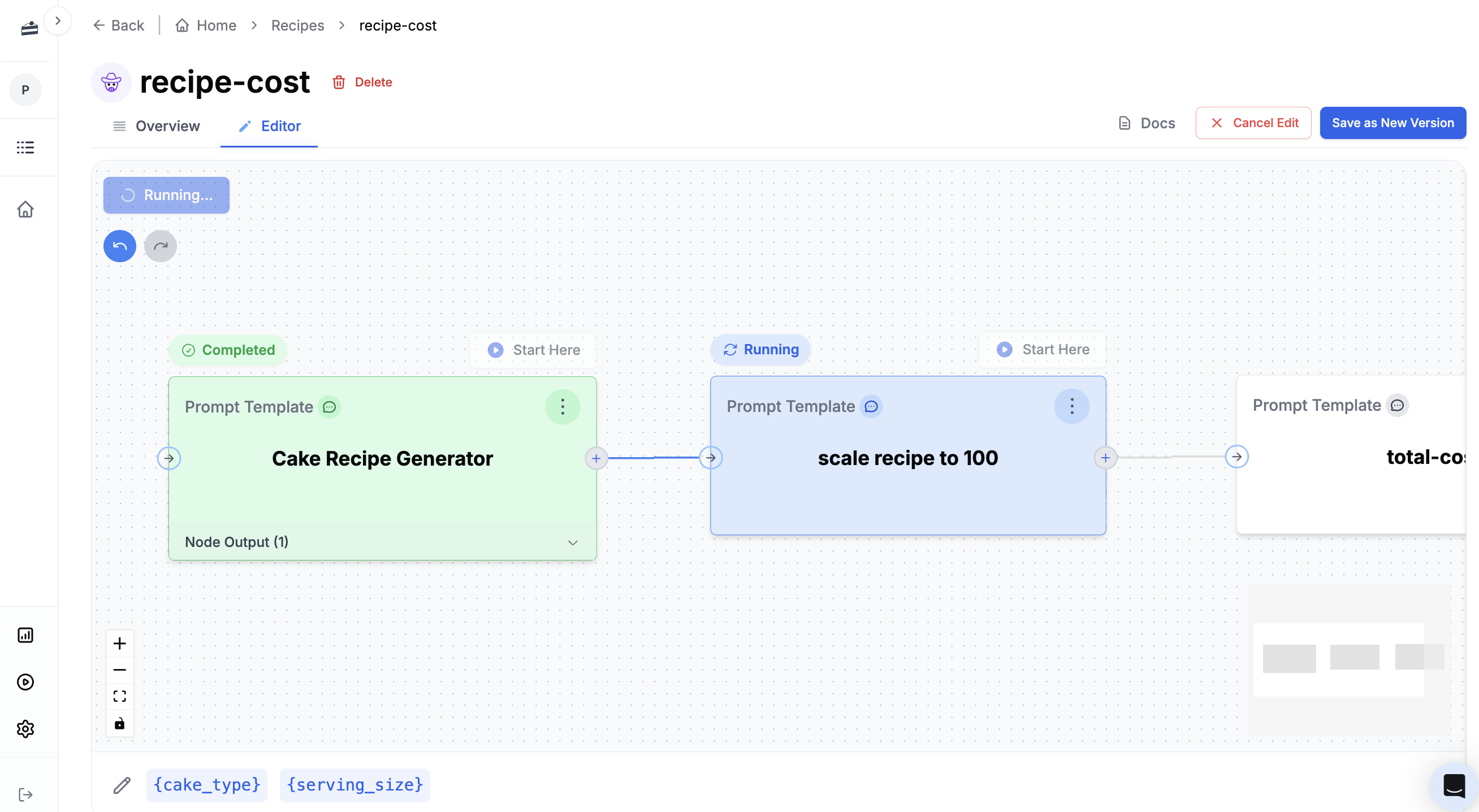Edit input variables with pencil icon

[x=122, y=785]
